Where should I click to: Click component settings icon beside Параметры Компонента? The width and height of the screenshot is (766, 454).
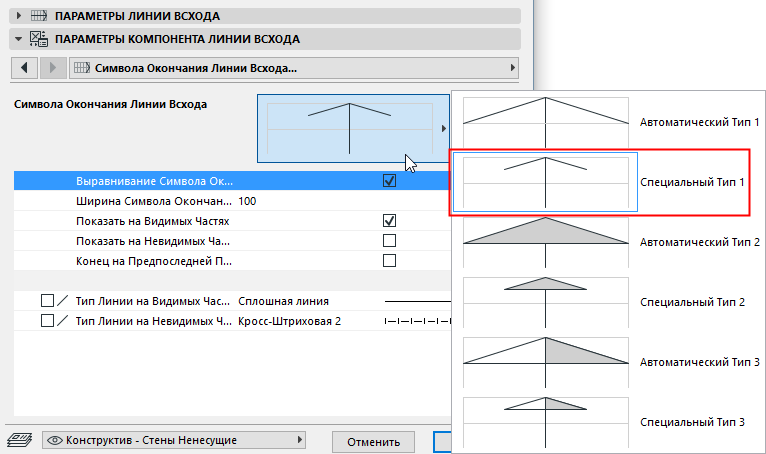click(39, 39)
